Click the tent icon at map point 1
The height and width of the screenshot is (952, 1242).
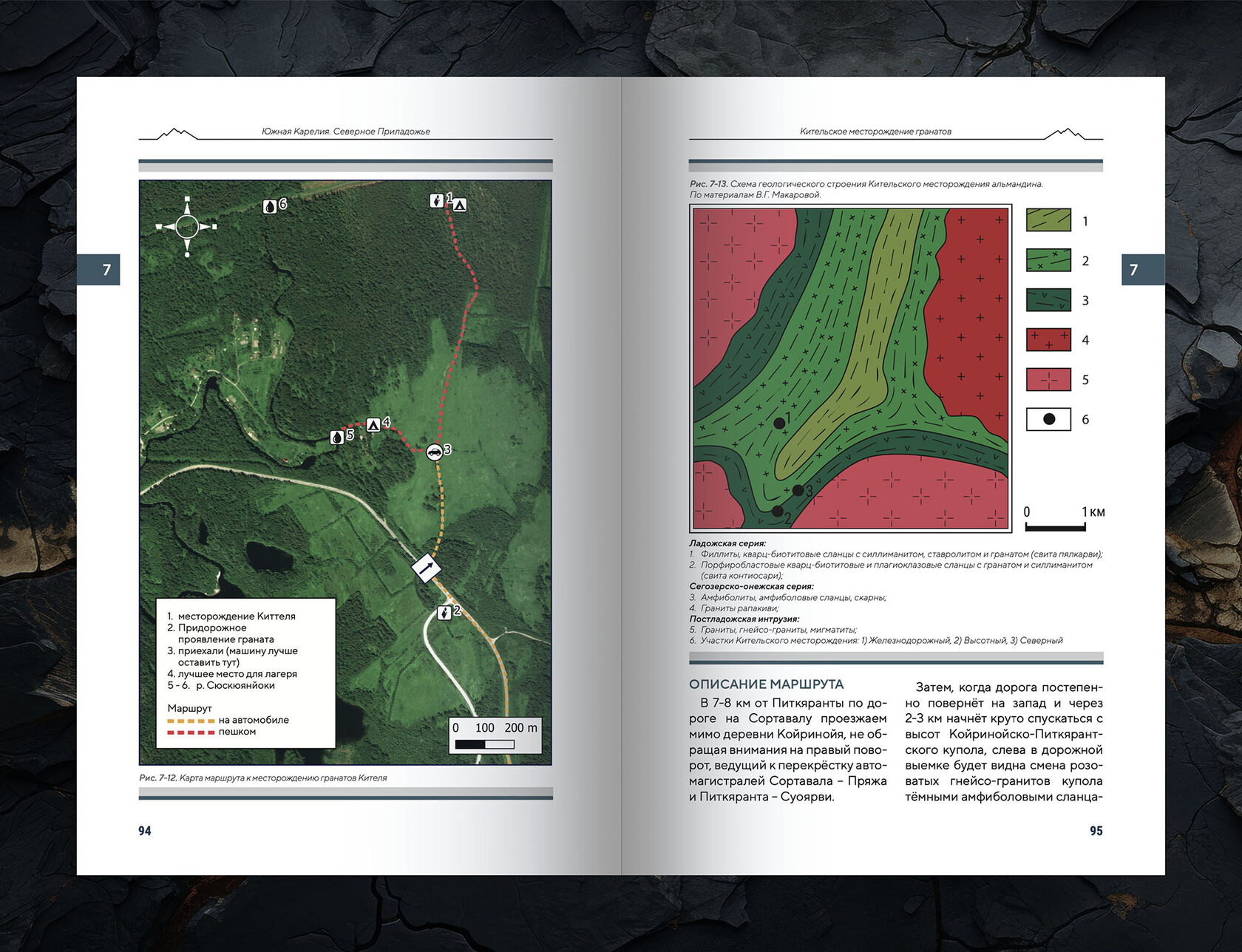460,205
